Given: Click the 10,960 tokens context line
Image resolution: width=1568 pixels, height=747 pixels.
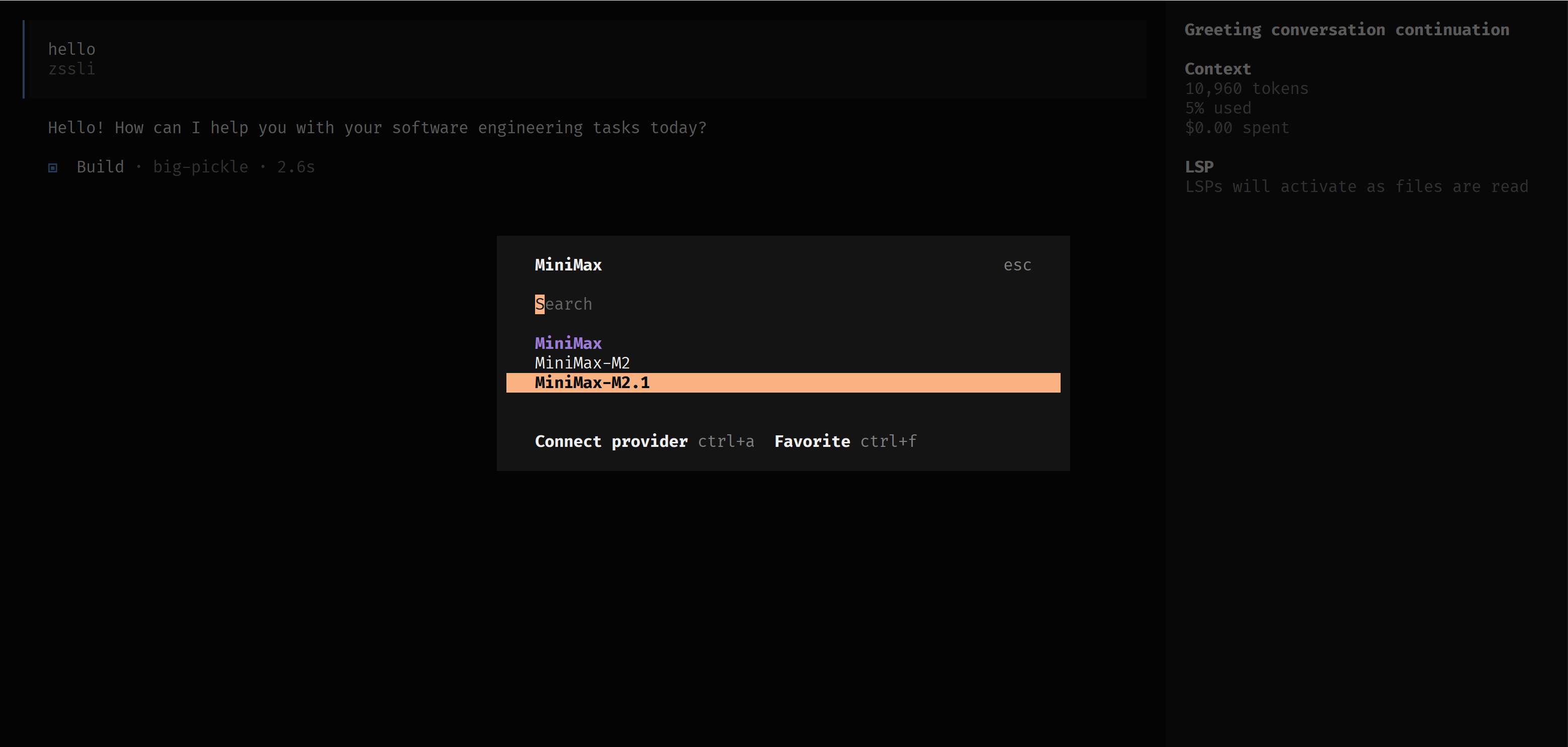Looking at the screenshot, I should point(1246,89).
